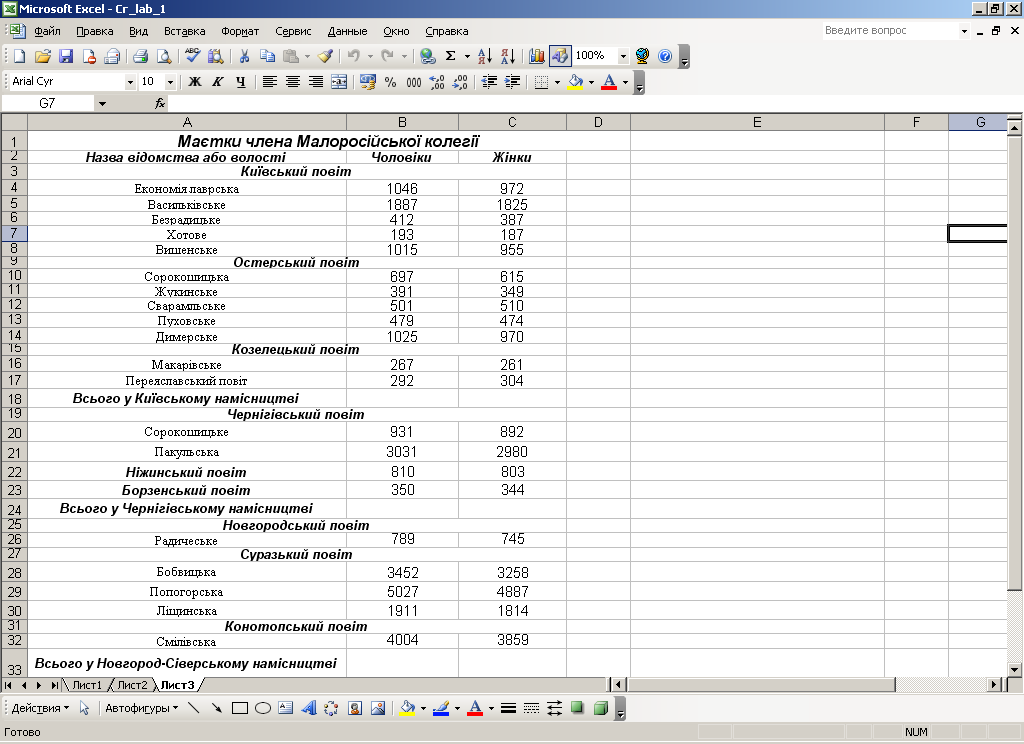The image size is (1024, 744).
Task: Increase indent icon in formatting toolbar
Action: tap(512, 82)
